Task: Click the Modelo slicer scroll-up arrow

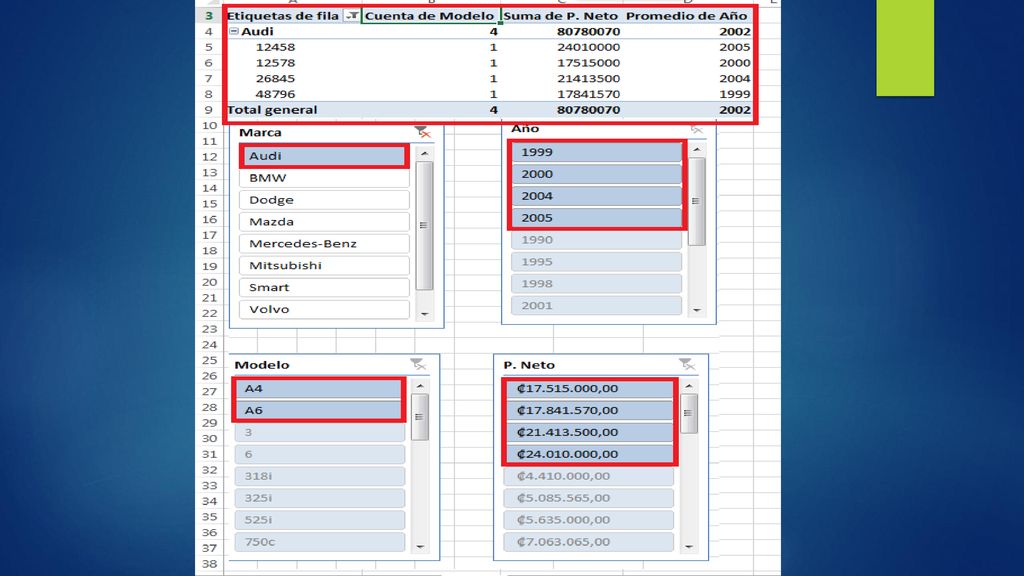Action: click(x=420, y=387)
